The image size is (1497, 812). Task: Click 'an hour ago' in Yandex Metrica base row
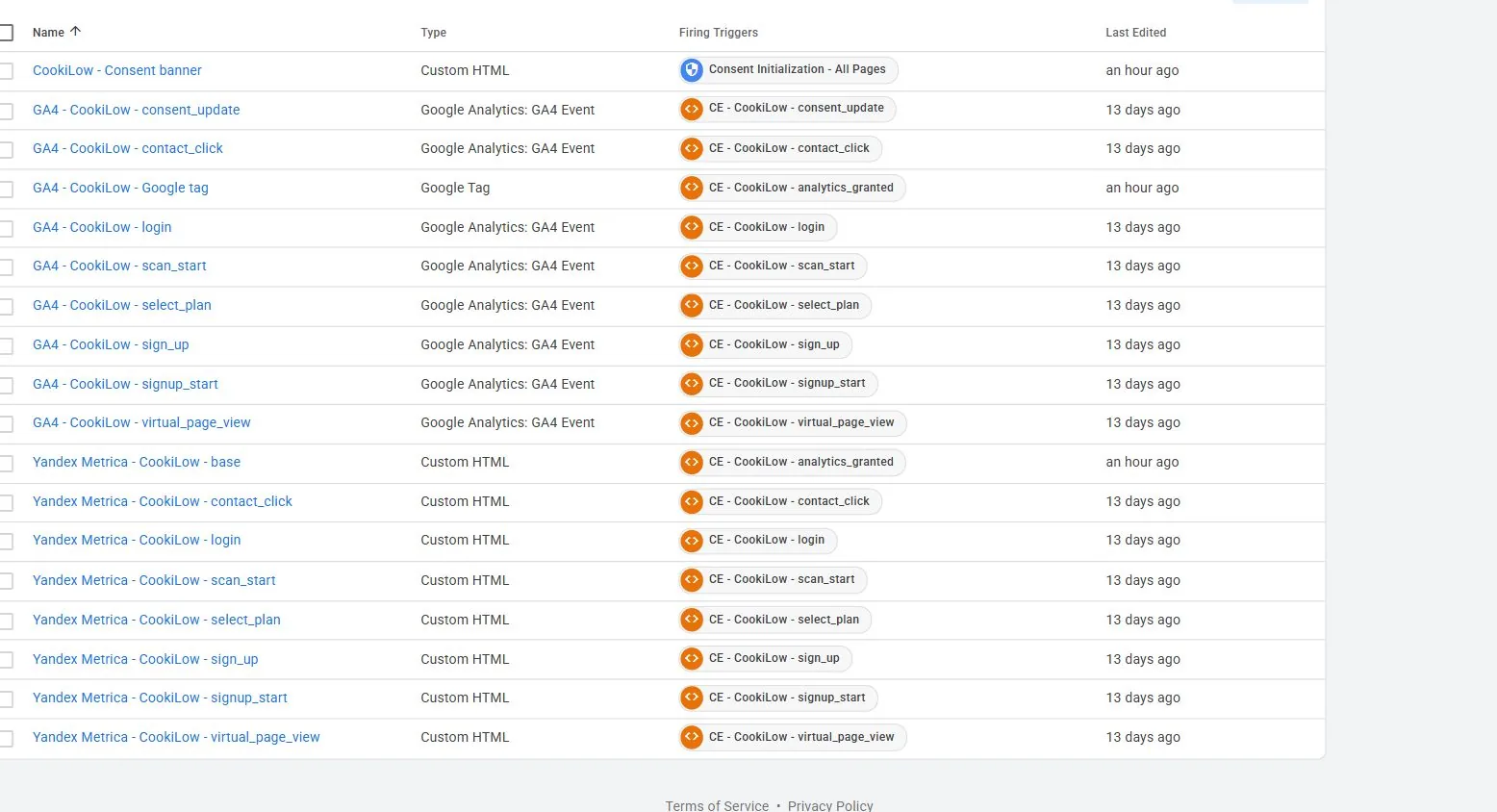[x=1142, y=462]
